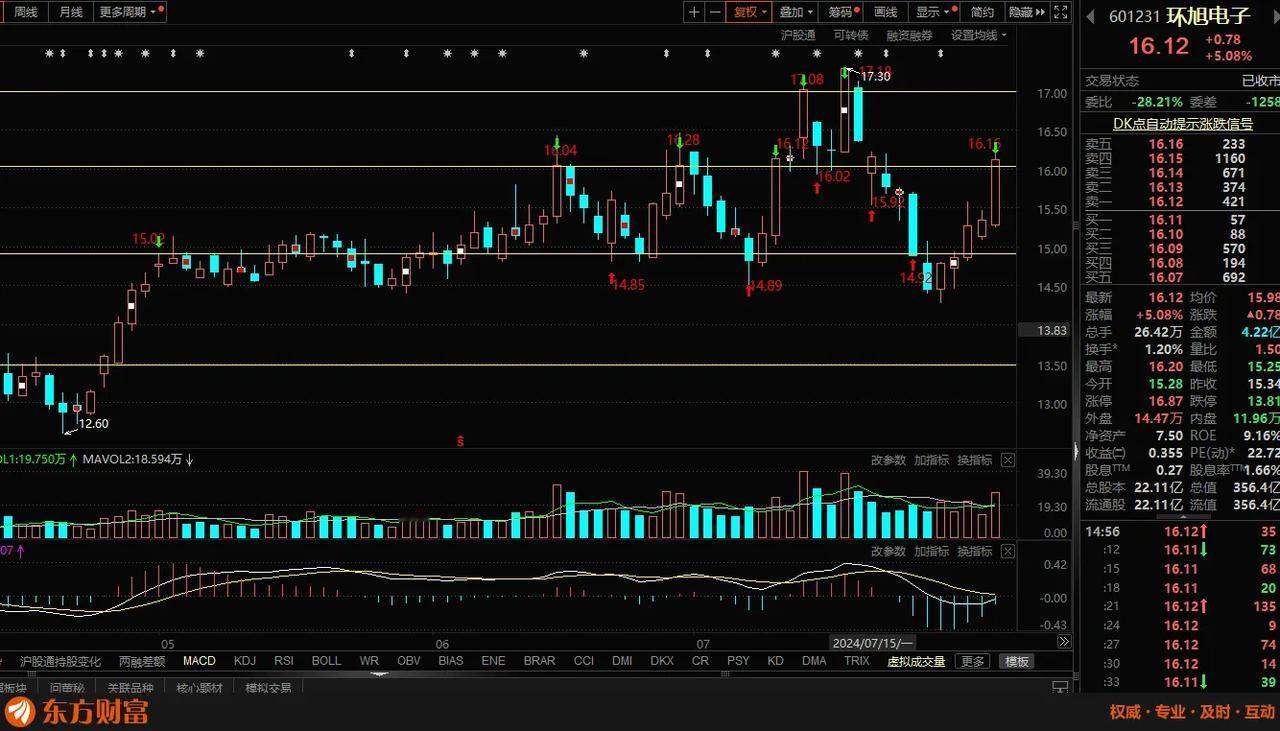Click hide panel double-arrow next to 隐藏
This screenshot has width=1280, height=731.
pyautogui.click(x=1040, y=12)
